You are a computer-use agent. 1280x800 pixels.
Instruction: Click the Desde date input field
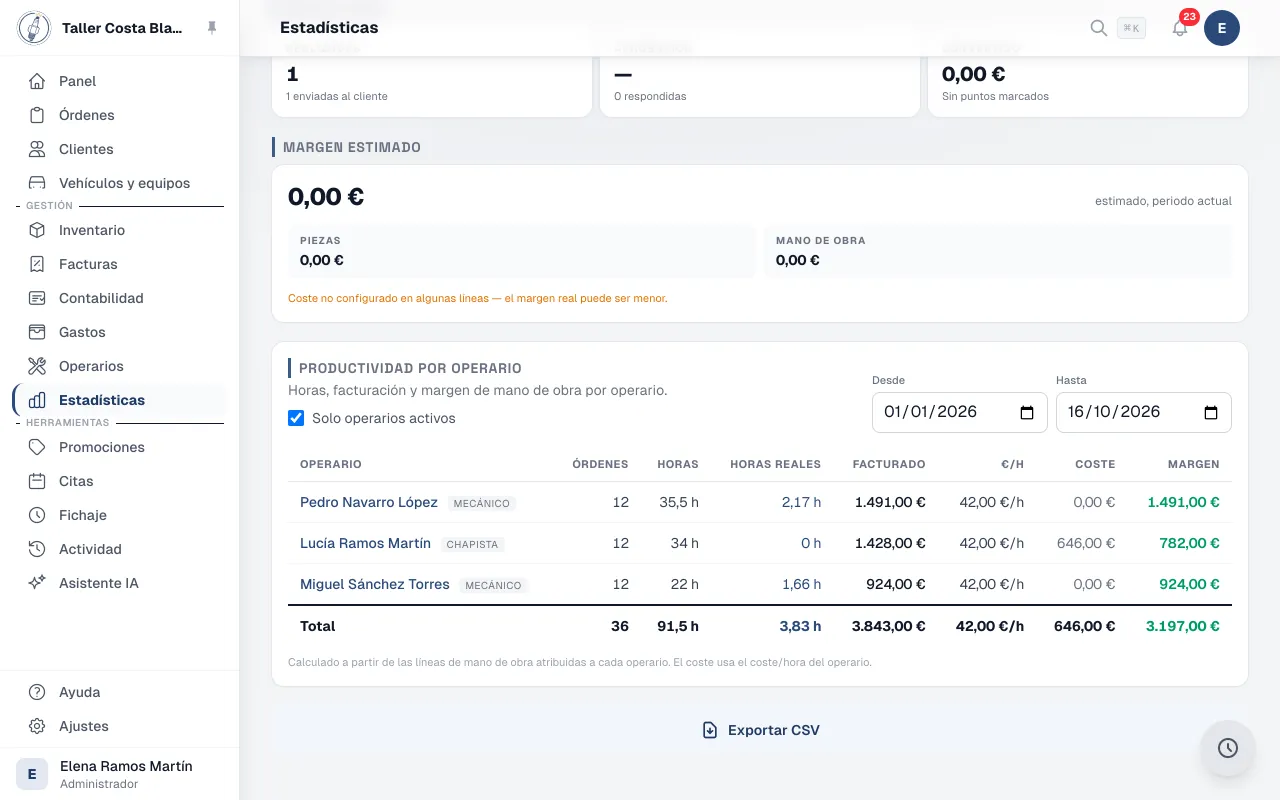[x=960, y=412]
